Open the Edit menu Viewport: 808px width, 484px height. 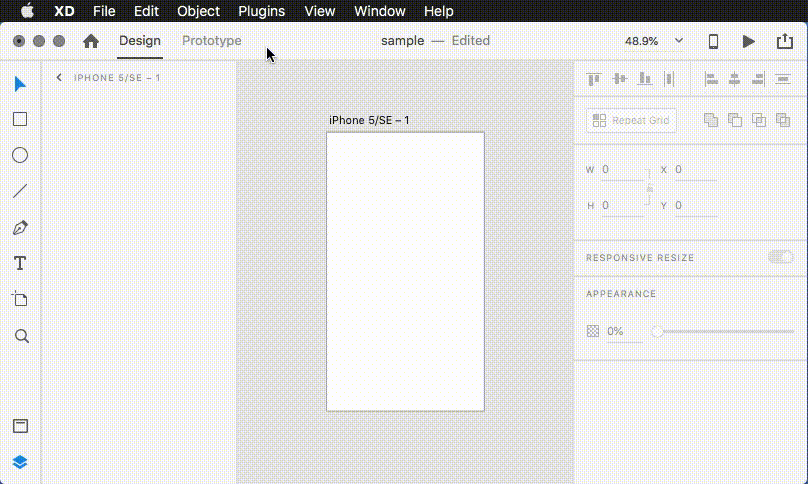tap(146, 11)
